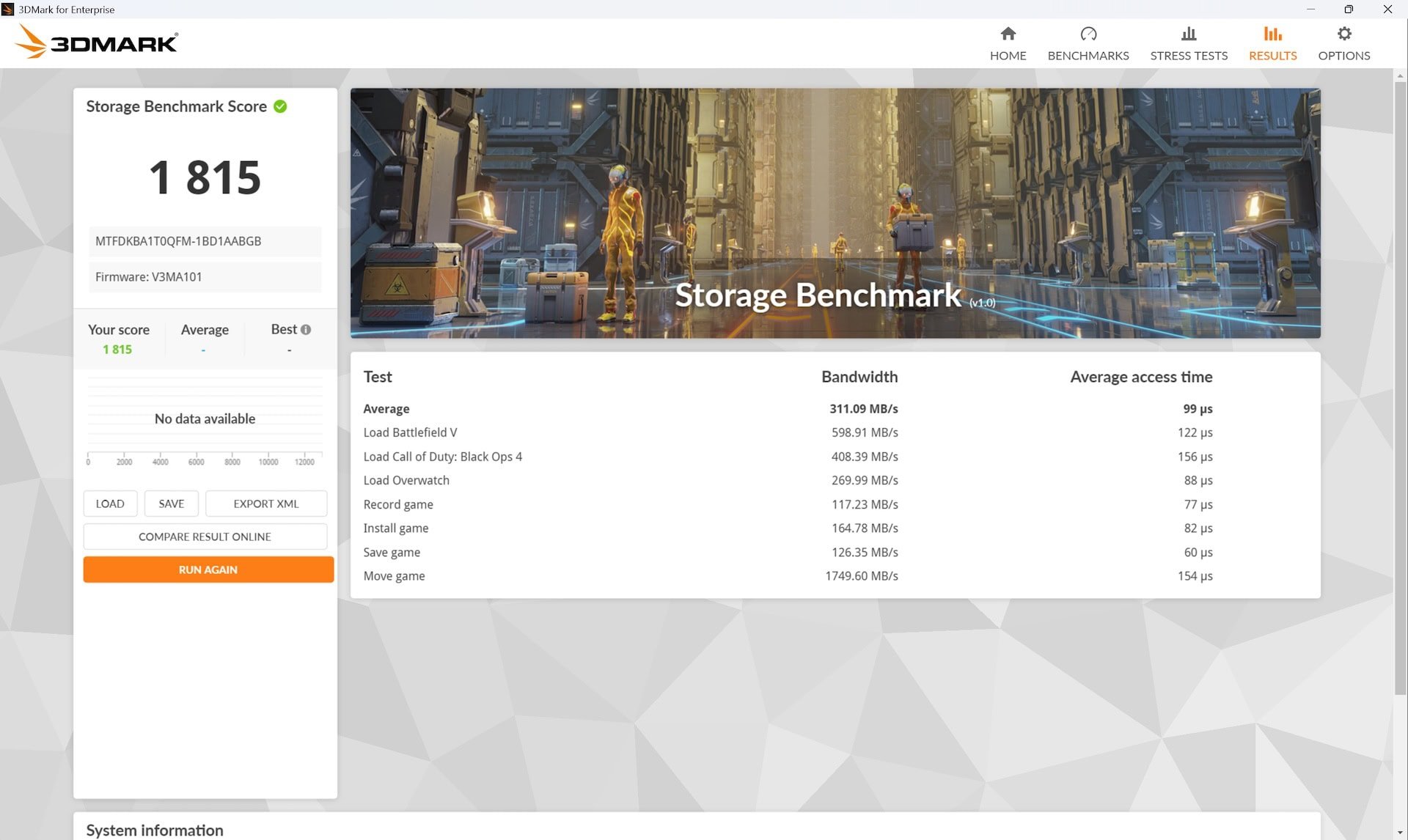Click the 3DMark title bar app icon
1408x840 pixels.
[x=8, y=10]
